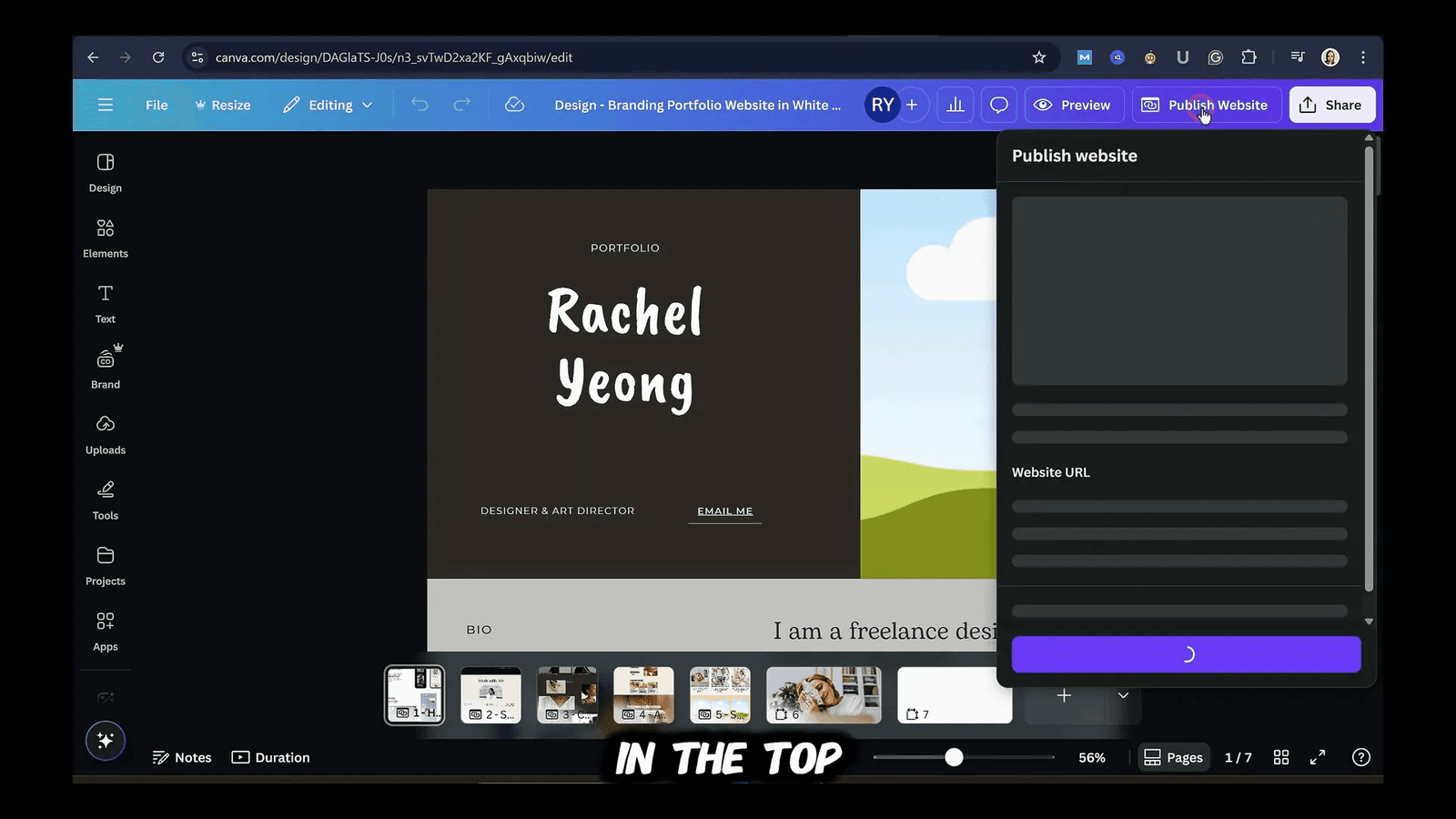The width and height of the screenshot is (1456, 819).
Task: Open the Design side panel
Action: click(x=106, y=173)
